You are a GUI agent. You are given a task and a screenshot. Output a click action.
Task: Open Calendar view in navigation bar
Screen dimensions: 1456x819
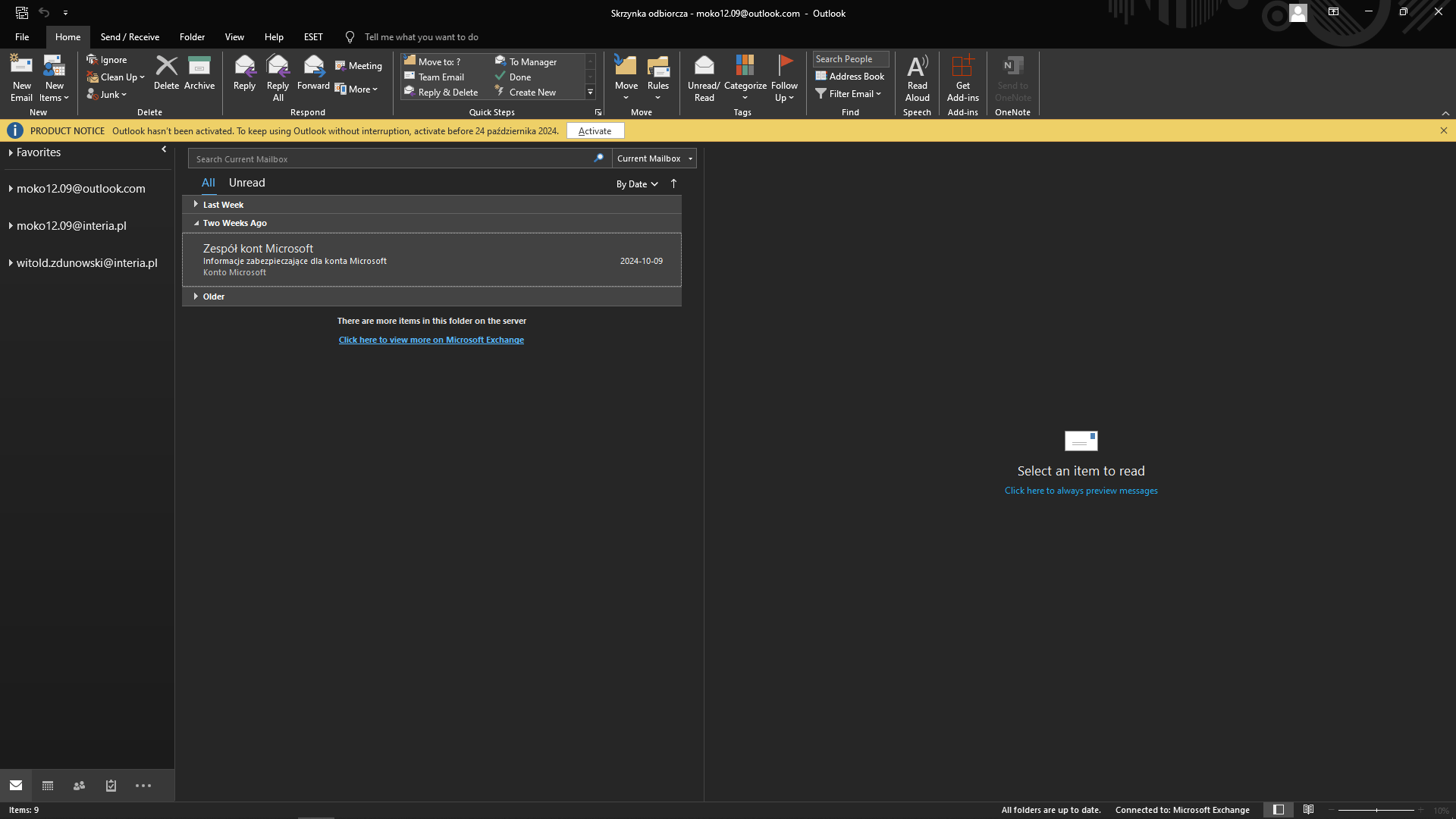pyautogui.click(x=48, y=786)
